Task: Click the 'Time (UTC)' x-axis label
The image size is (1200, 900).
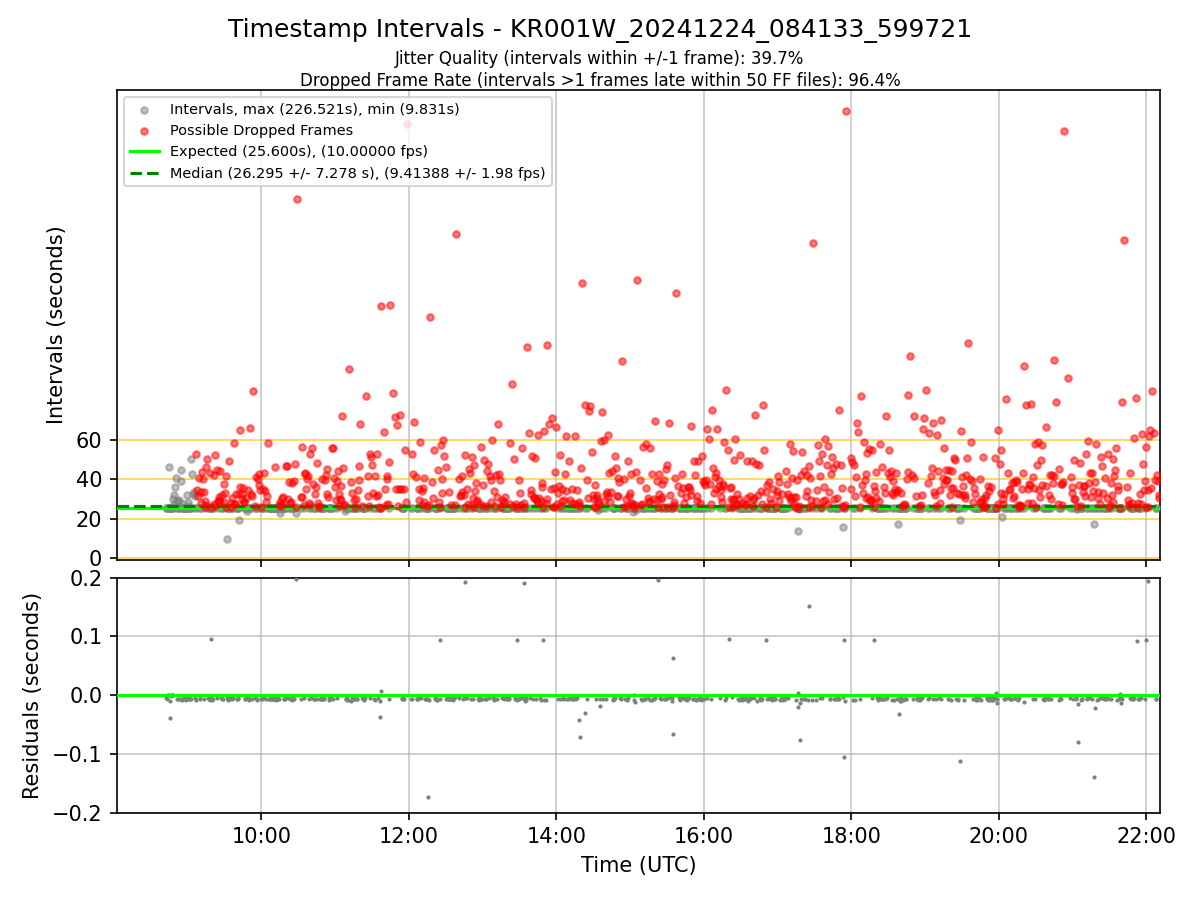Action: pos(638,865)
